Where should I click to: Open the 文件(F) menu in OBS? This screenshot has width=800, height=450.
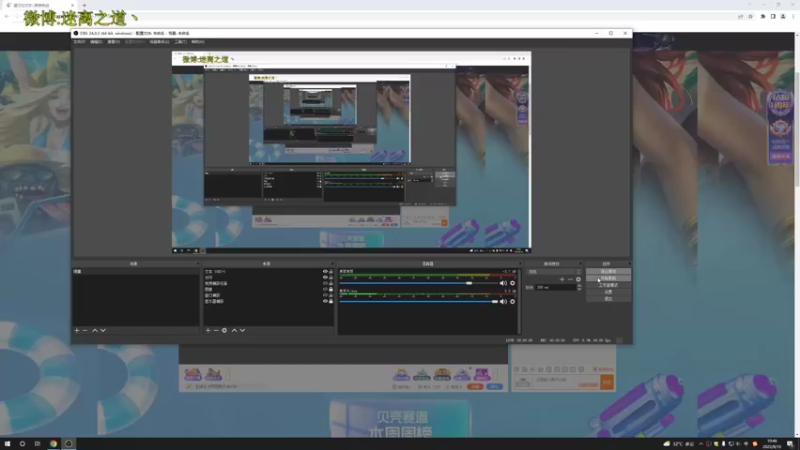point(80,42)
